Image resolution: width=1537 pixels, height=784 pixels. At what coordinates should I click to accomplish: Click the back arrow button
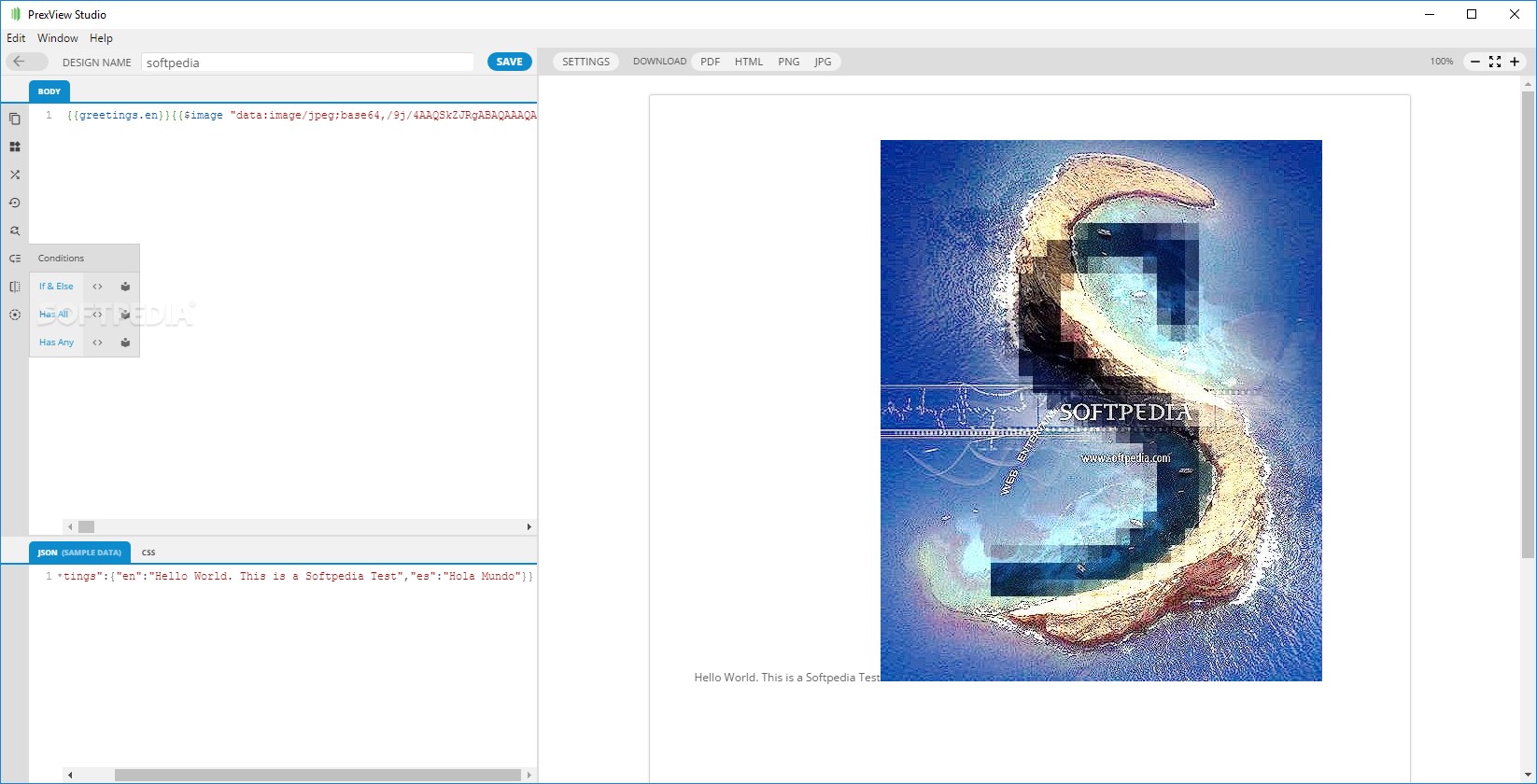(x=26, y=62)
